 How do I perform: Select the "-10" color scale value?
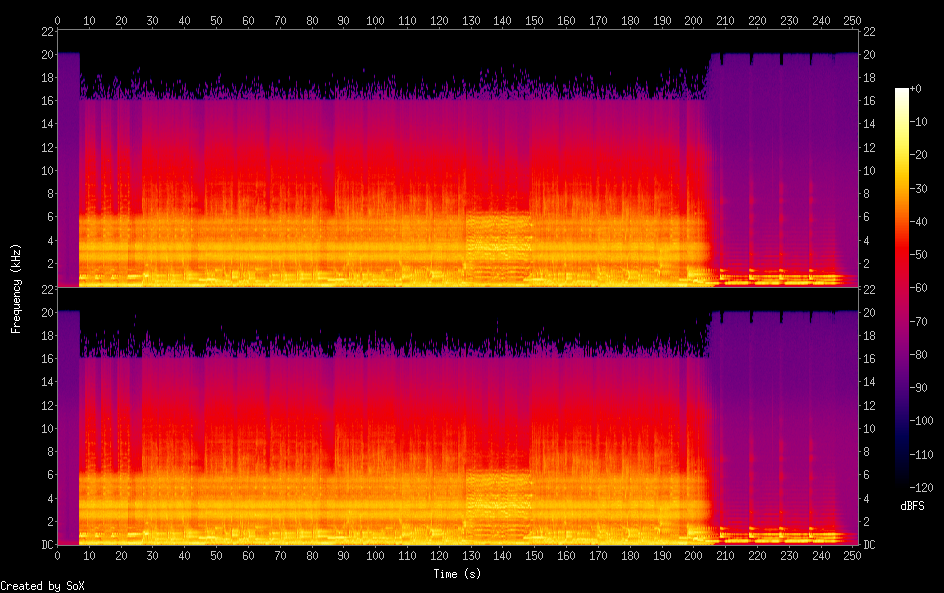pyautogui.click(x=919, y=122)
